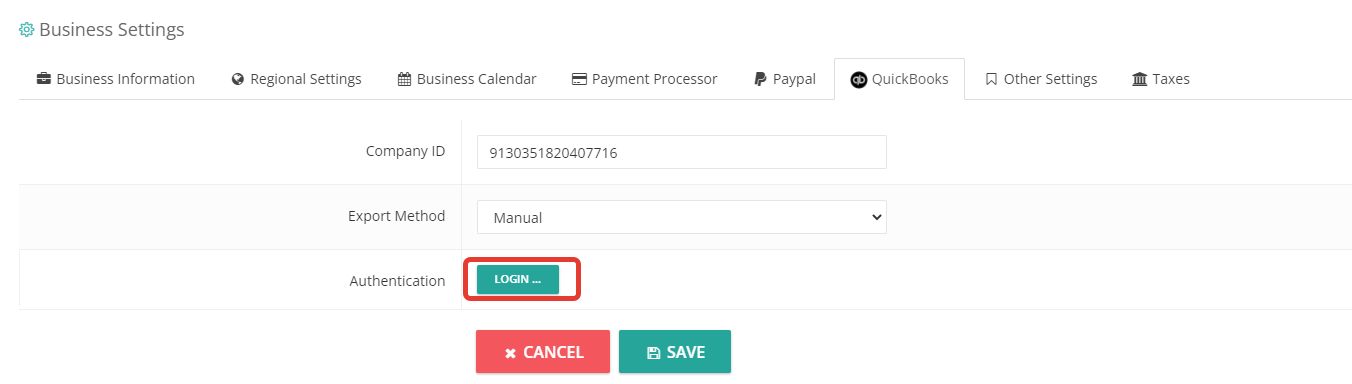1352x384 pixels.
Task: Go to the Other Settings tab
Action: click(x=1041, y=79)
